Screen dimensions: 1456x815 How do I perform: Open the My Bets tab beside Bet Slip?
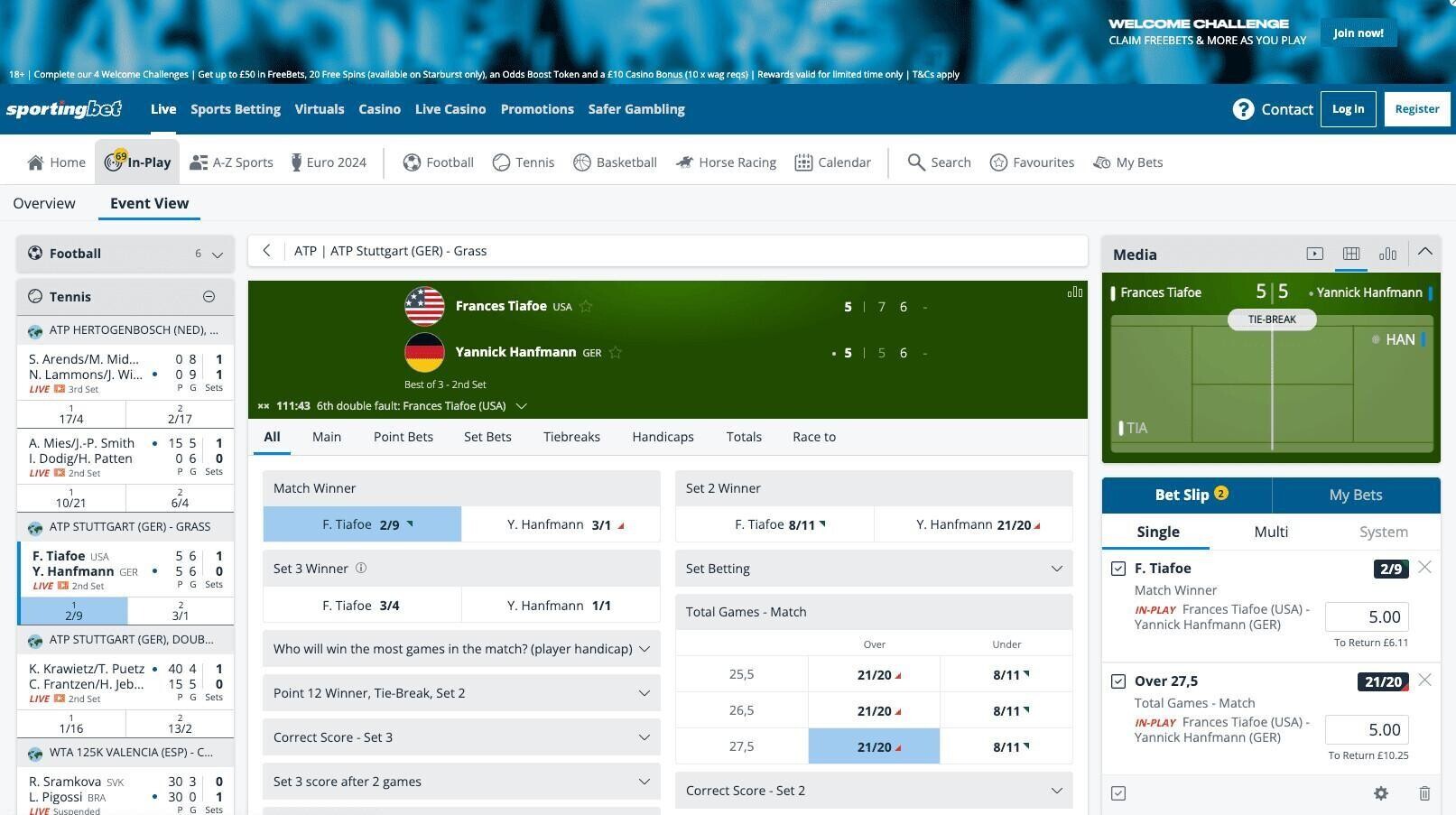coord(1356,495)
